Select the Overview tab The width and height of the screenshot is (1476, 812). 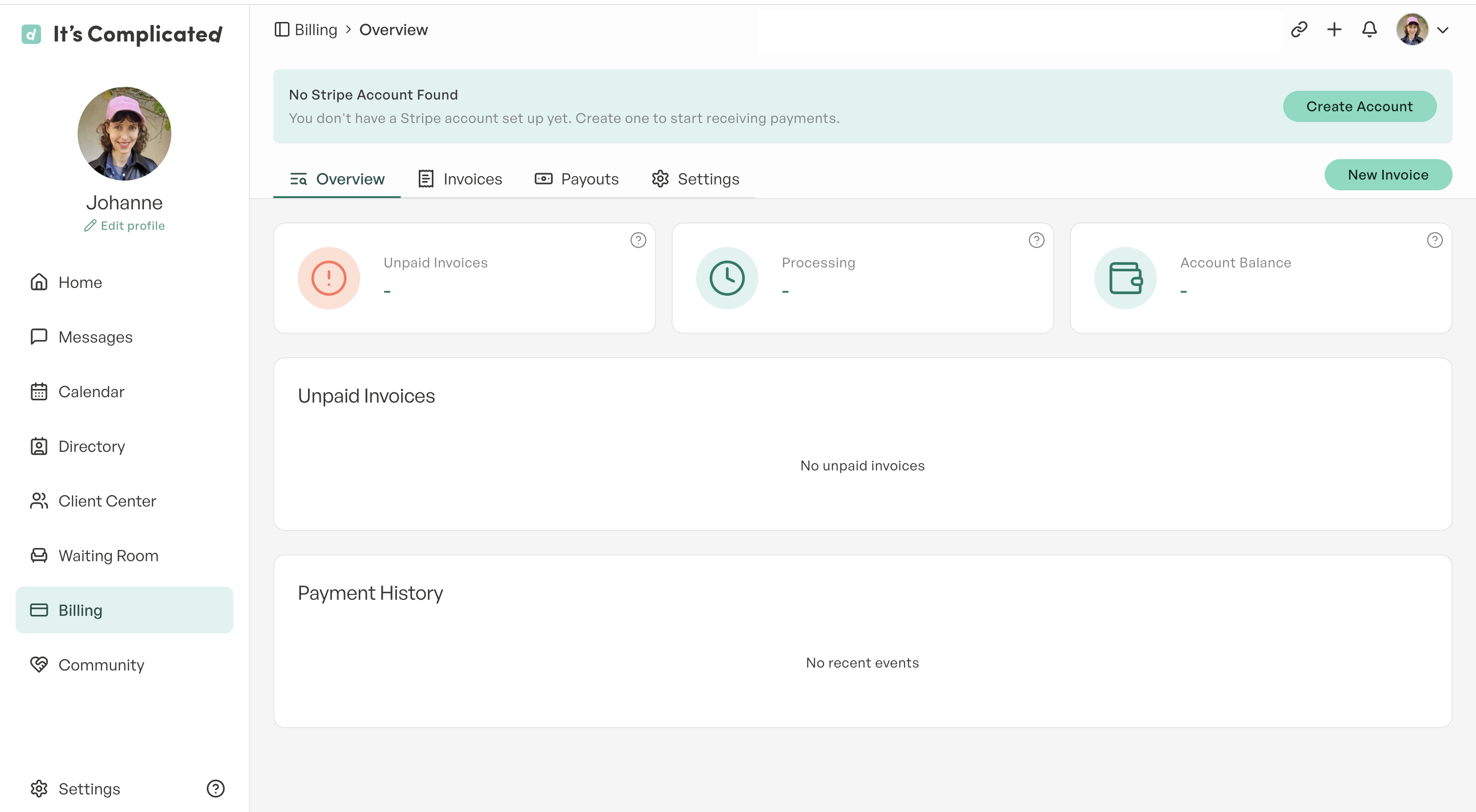337,179
